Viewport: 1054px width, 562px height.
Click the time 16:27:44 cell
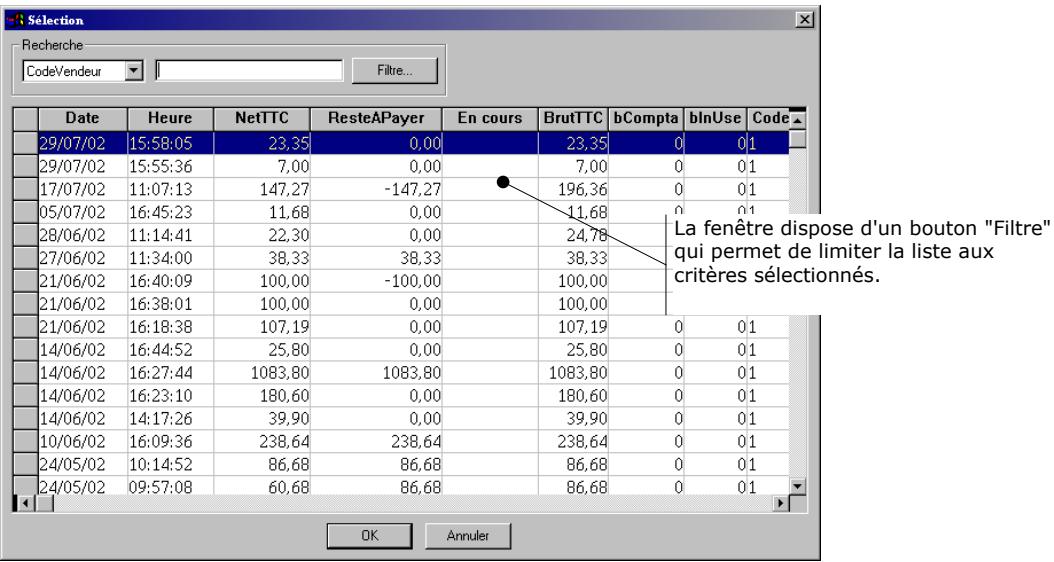pos(170,372)
